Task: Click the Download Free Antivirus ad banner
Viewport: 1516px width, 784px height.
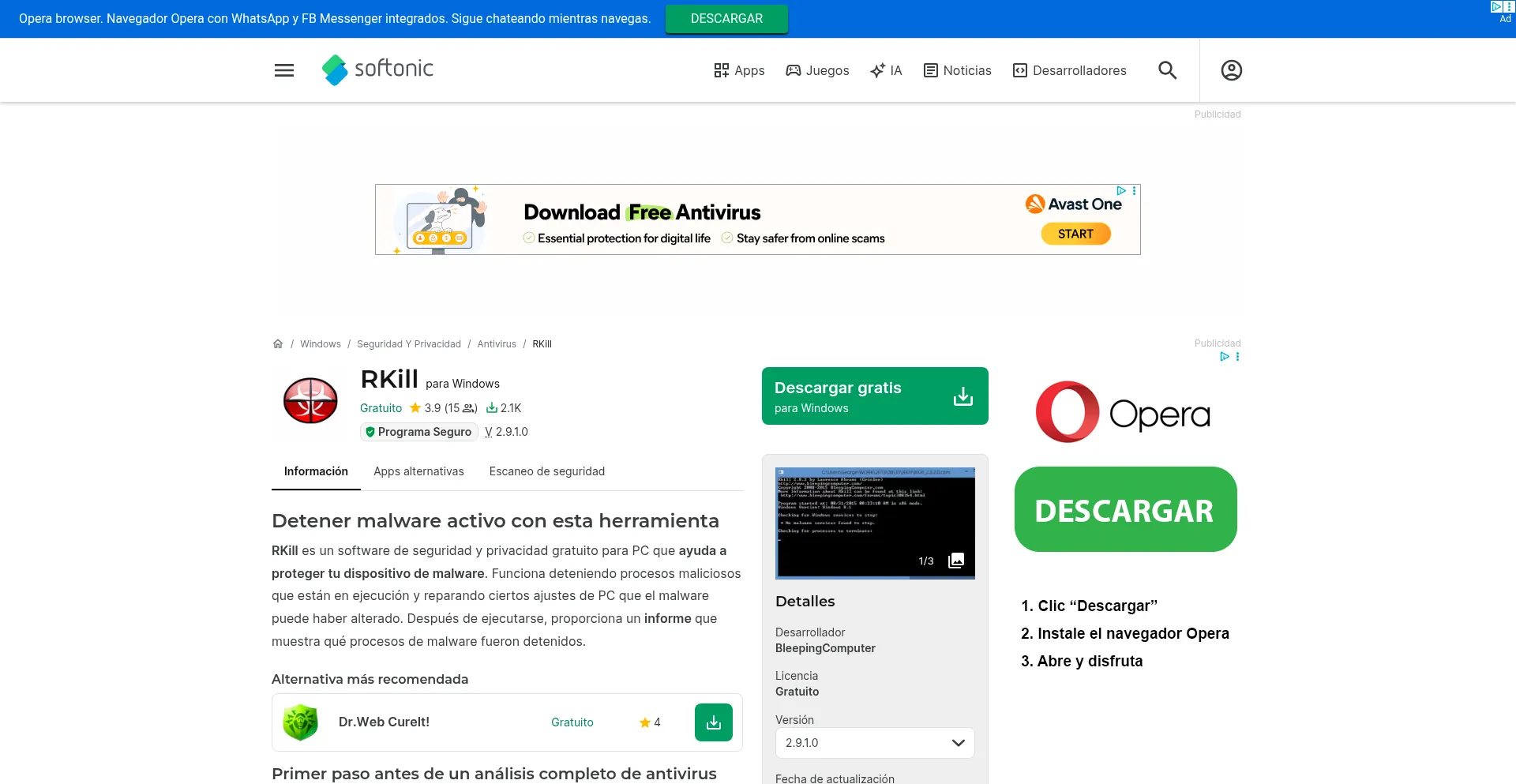Action: point(758,219)
